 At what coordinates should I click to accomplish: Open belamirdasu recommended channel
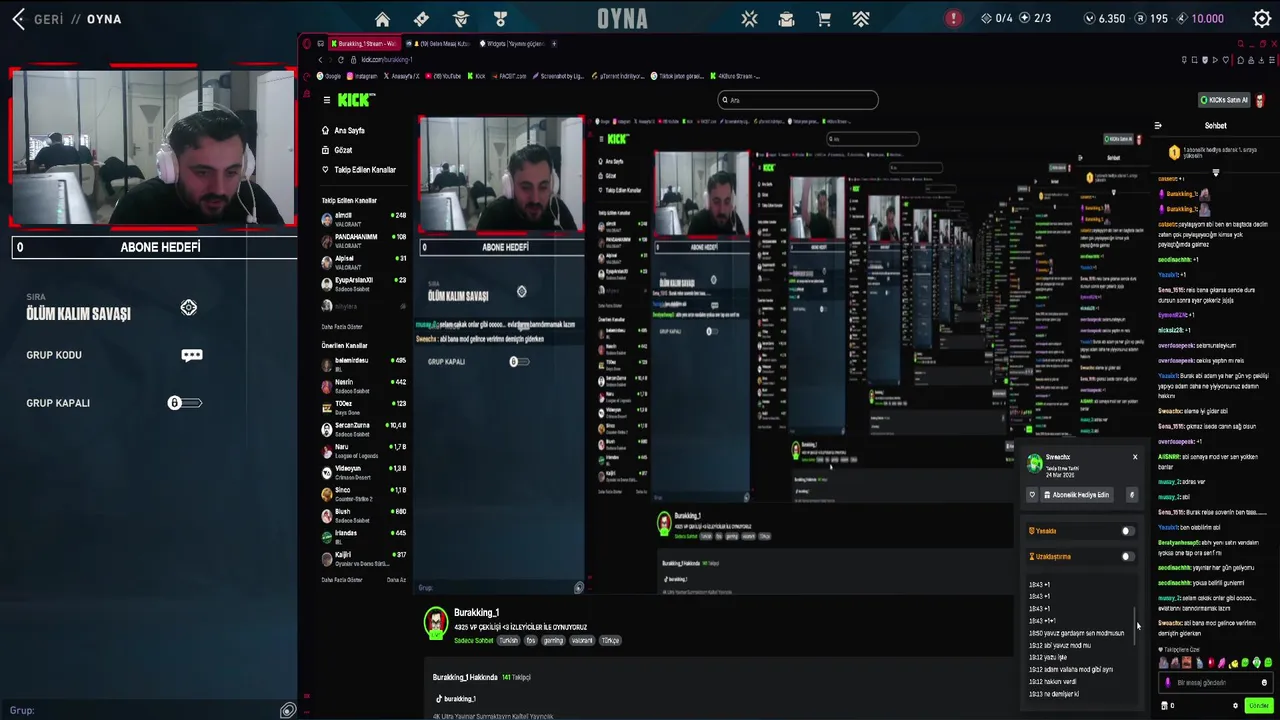click(363, 363)
